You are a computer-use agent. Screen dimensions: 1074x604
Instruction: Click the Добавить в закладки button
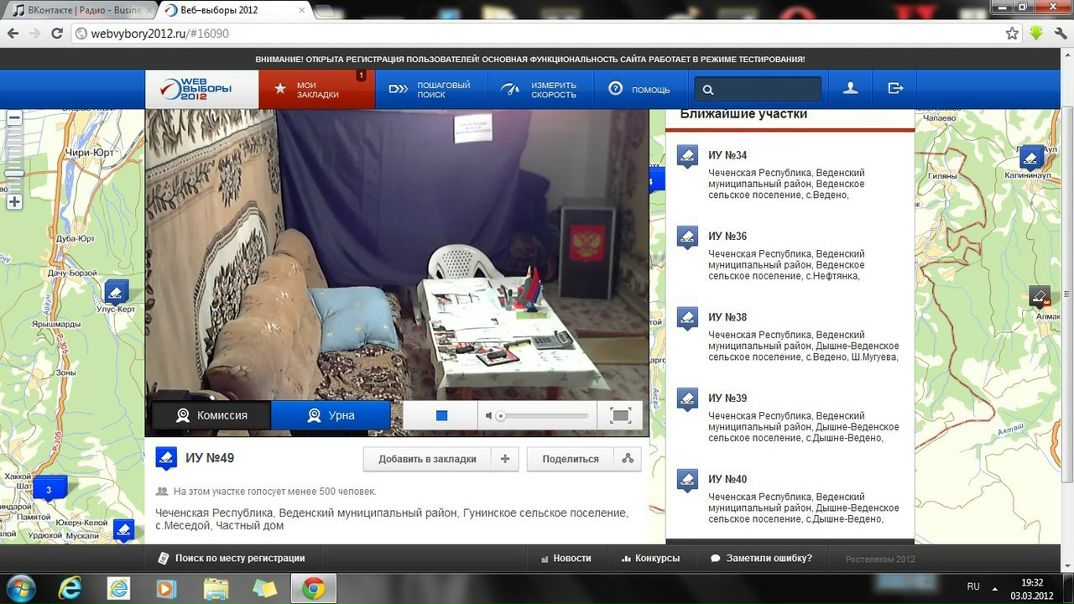[x=427, y=459]
